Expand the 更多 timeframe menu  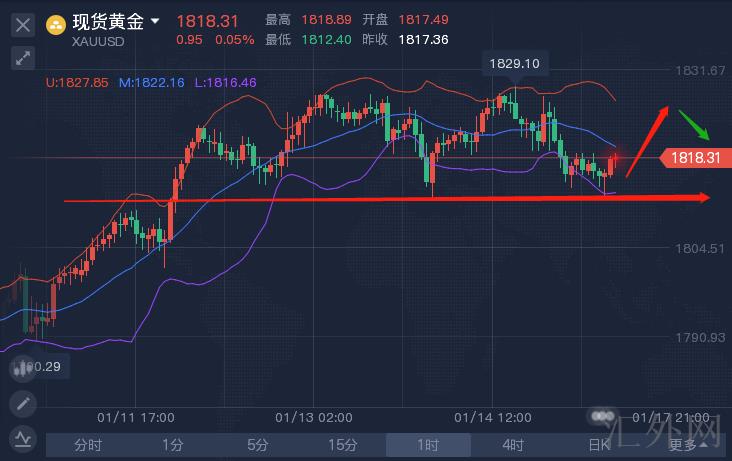[683, 445]
